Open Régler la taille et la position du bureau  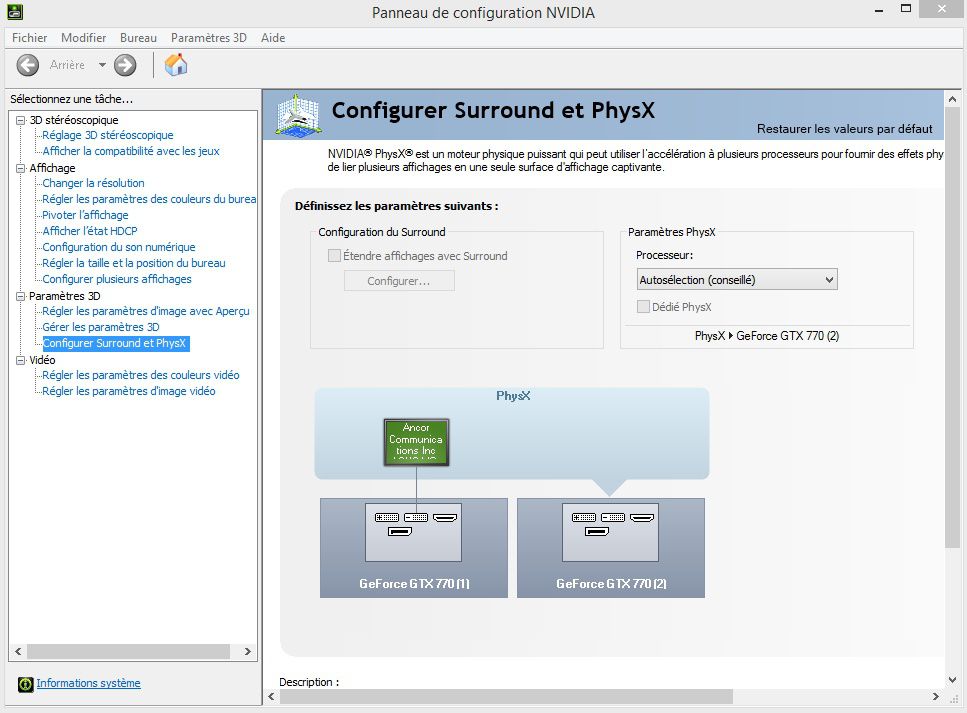134,263
